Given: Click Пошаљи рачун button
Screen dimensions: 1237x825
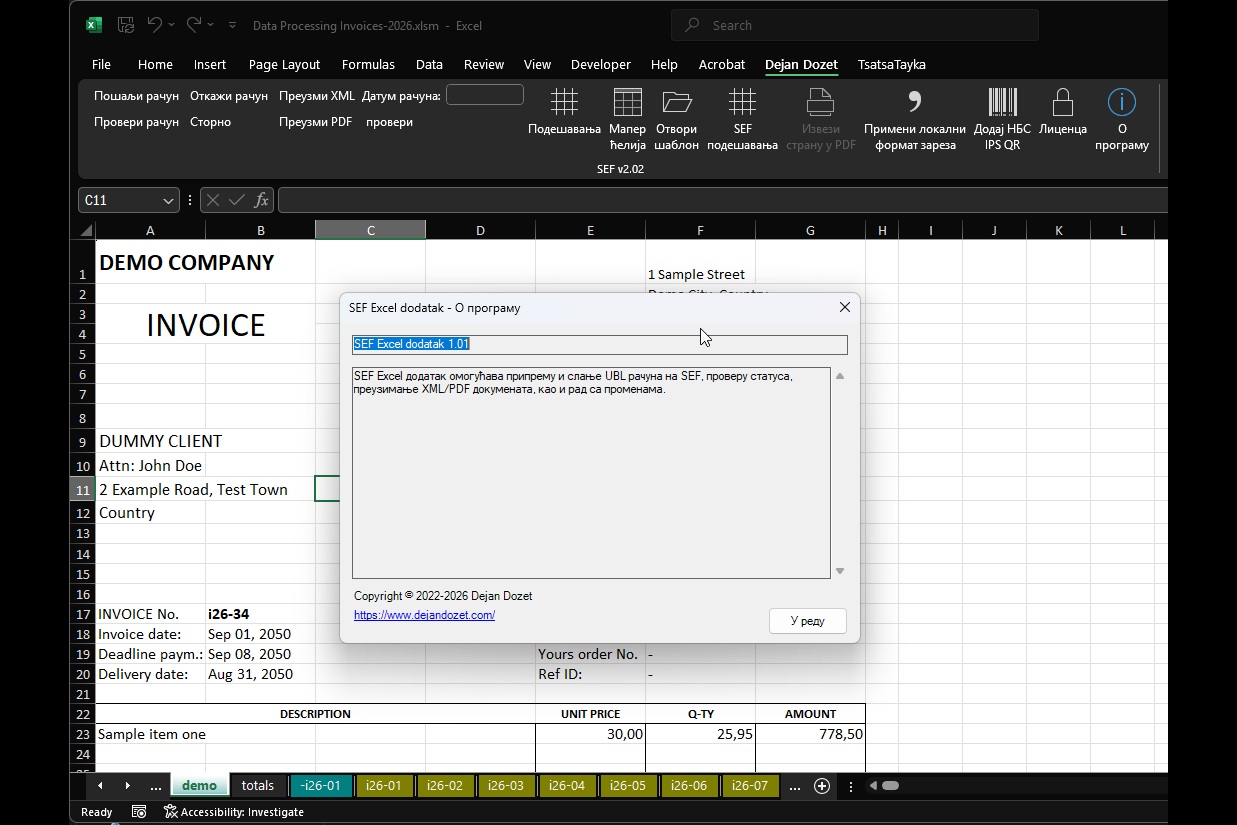Looking at the screenshot, I should pos(137,96).
